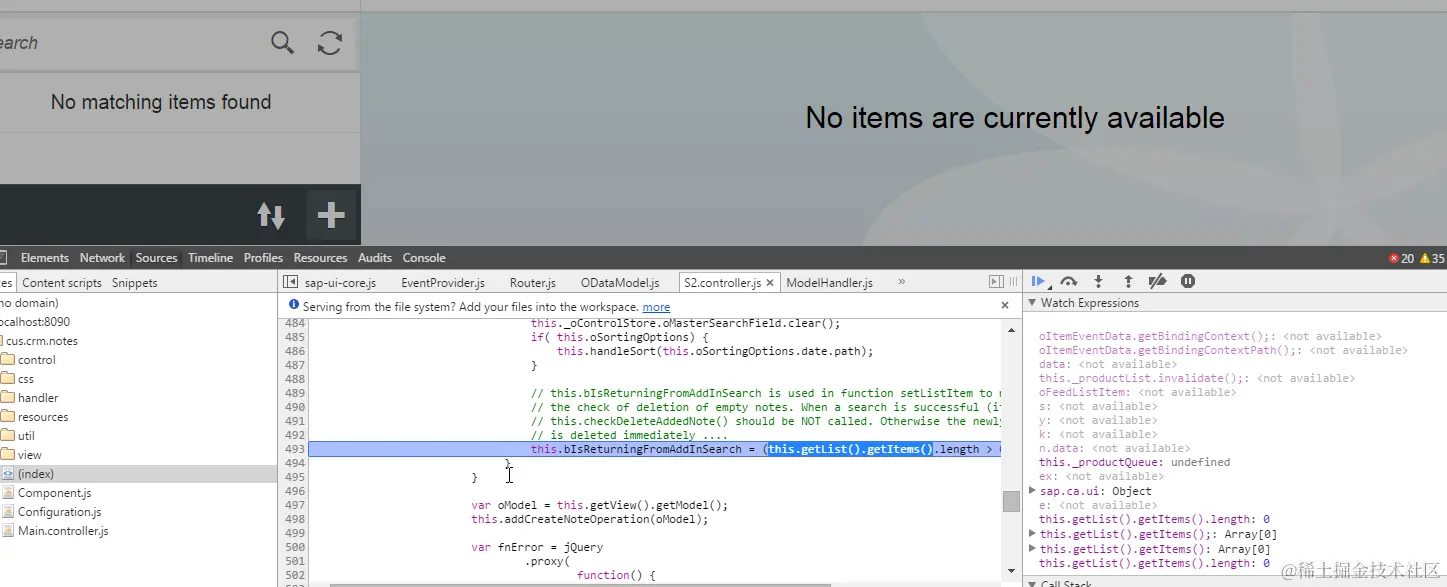The width and height of the screenshot is (1447, 587).
Task: Click the code editor vertical scrollbar thumb
Action: pyautogui.click(x=1011, y=501)
